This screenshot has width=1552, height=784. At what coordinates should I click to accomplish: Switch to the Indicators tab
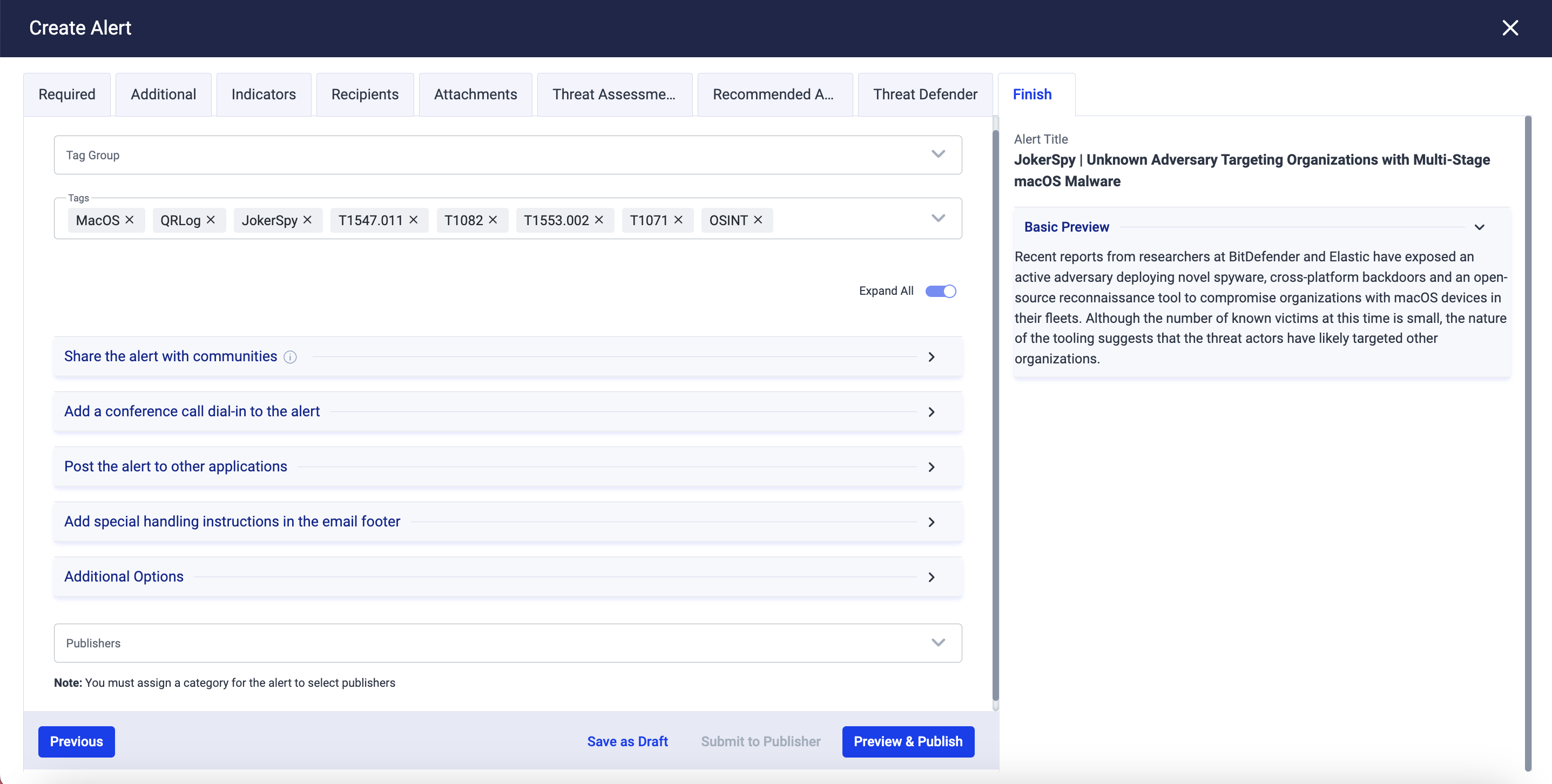tap(264, 94)
